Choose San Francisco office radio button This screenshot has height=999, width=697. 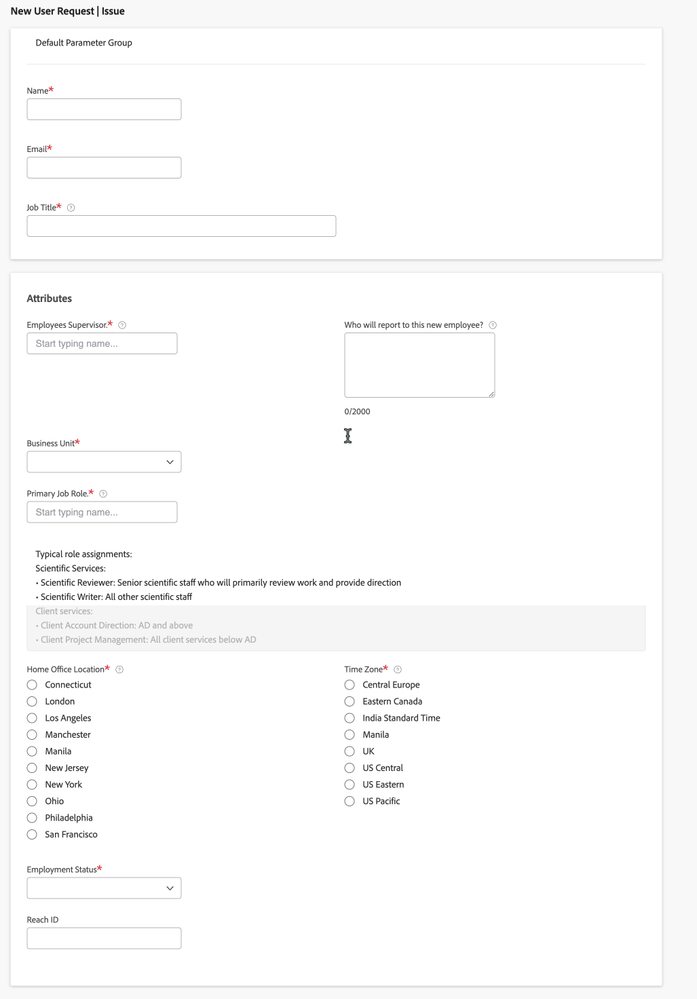pyautogui.click(x=32, y=835)
